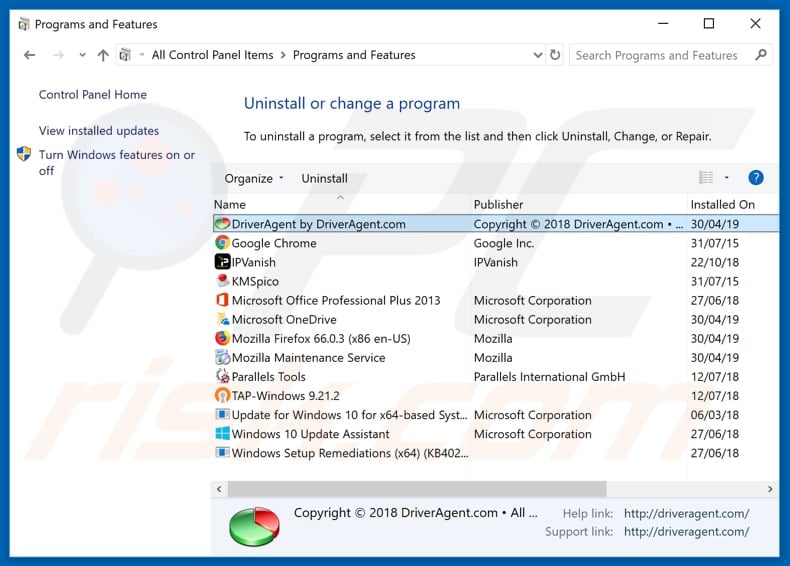Click the Uninstall toolbar button
The height and width of the screenshot is (566, 790).
(x=324, y=178)
